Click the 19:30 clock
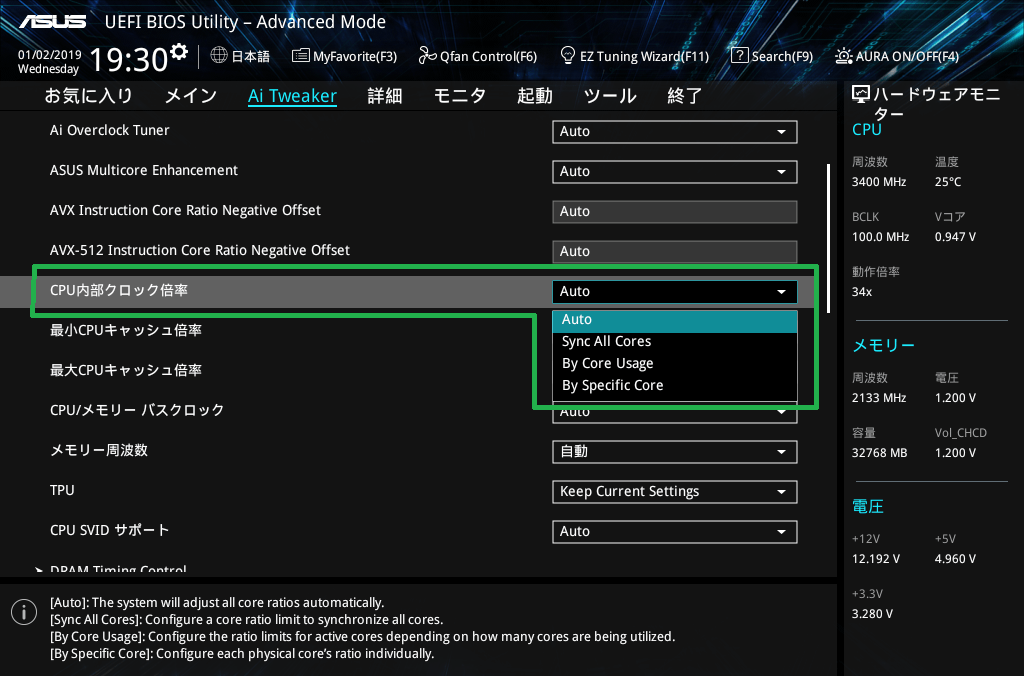Image resolution: width=1024 pixels, height=676 pixels. pyautogui.click(x=129, y=59)
